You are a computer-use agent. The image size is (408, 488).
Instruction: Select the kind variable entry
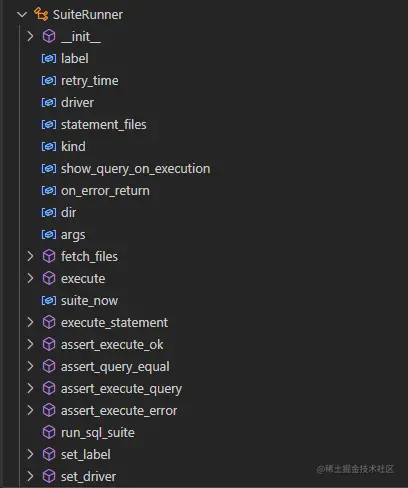coord(73,147)
